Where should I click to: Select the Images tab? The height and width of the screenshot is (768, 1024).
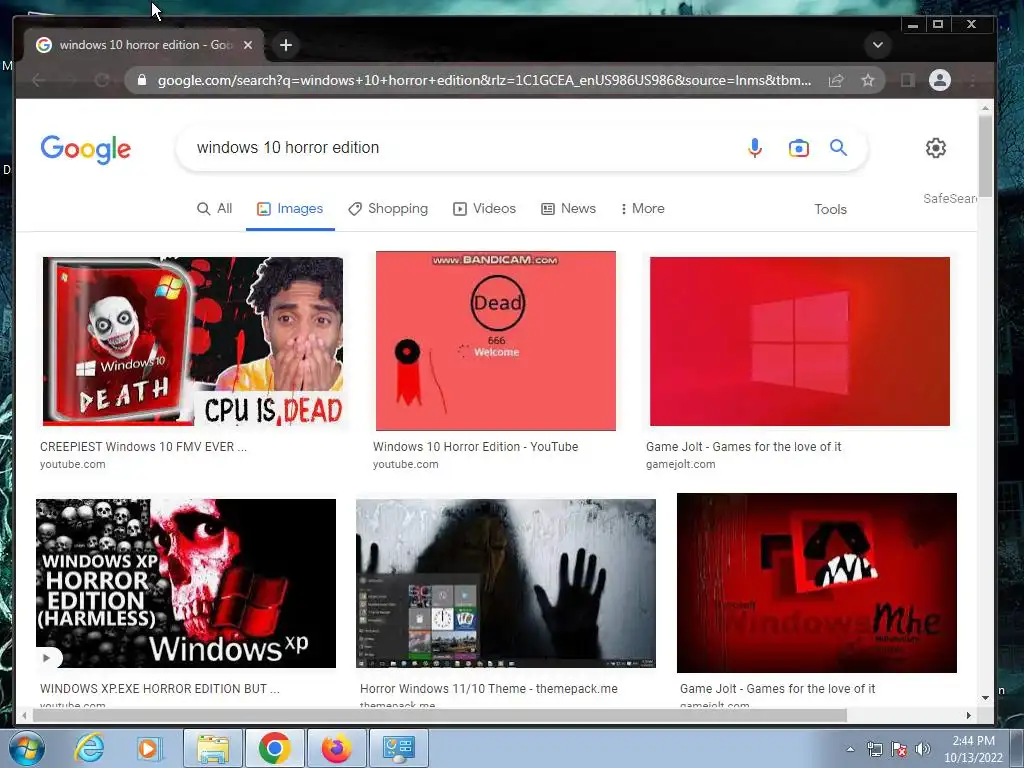(290, 208)
